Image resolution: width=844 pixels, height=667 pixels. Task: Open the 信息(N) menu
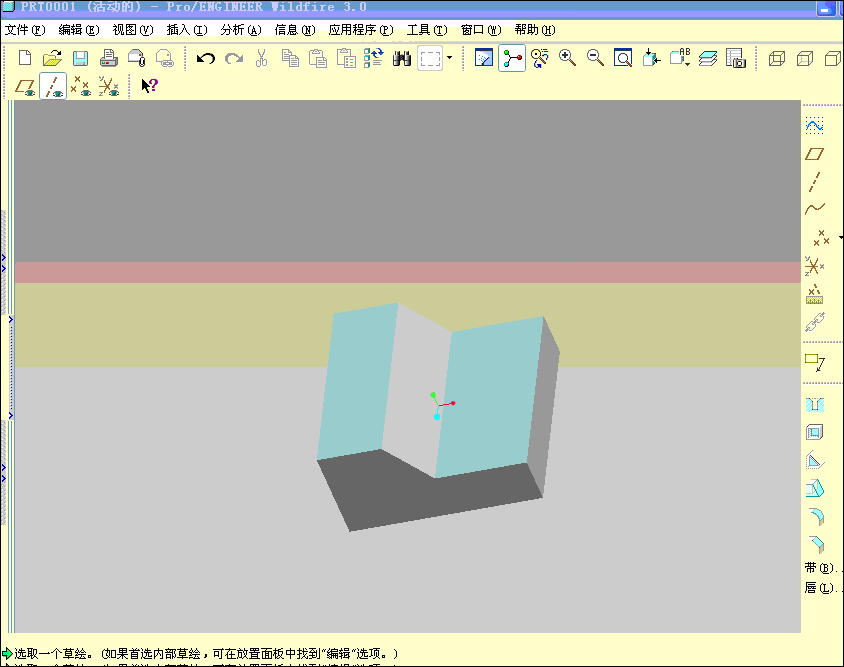pyautogui.click(x=295, y=30)
